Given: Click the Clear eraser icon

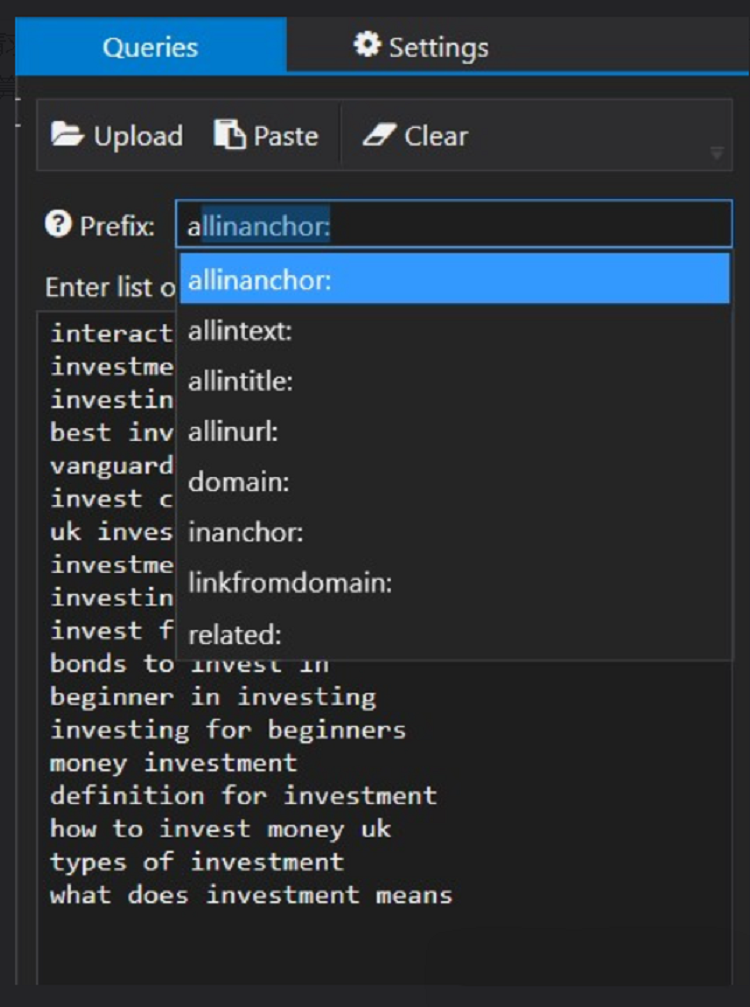Looking at the screenshot, I should (x=379, y=136).
